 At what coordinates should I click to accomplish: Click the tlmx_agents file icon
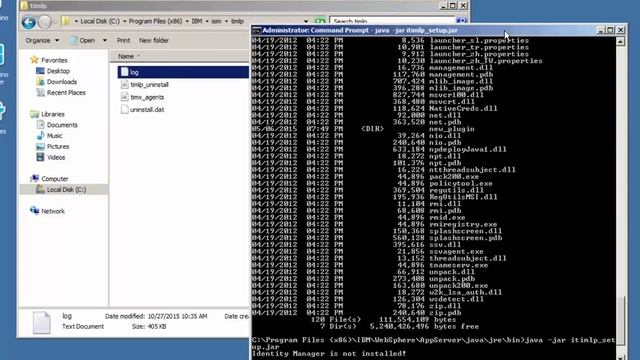tap(124, 97)
